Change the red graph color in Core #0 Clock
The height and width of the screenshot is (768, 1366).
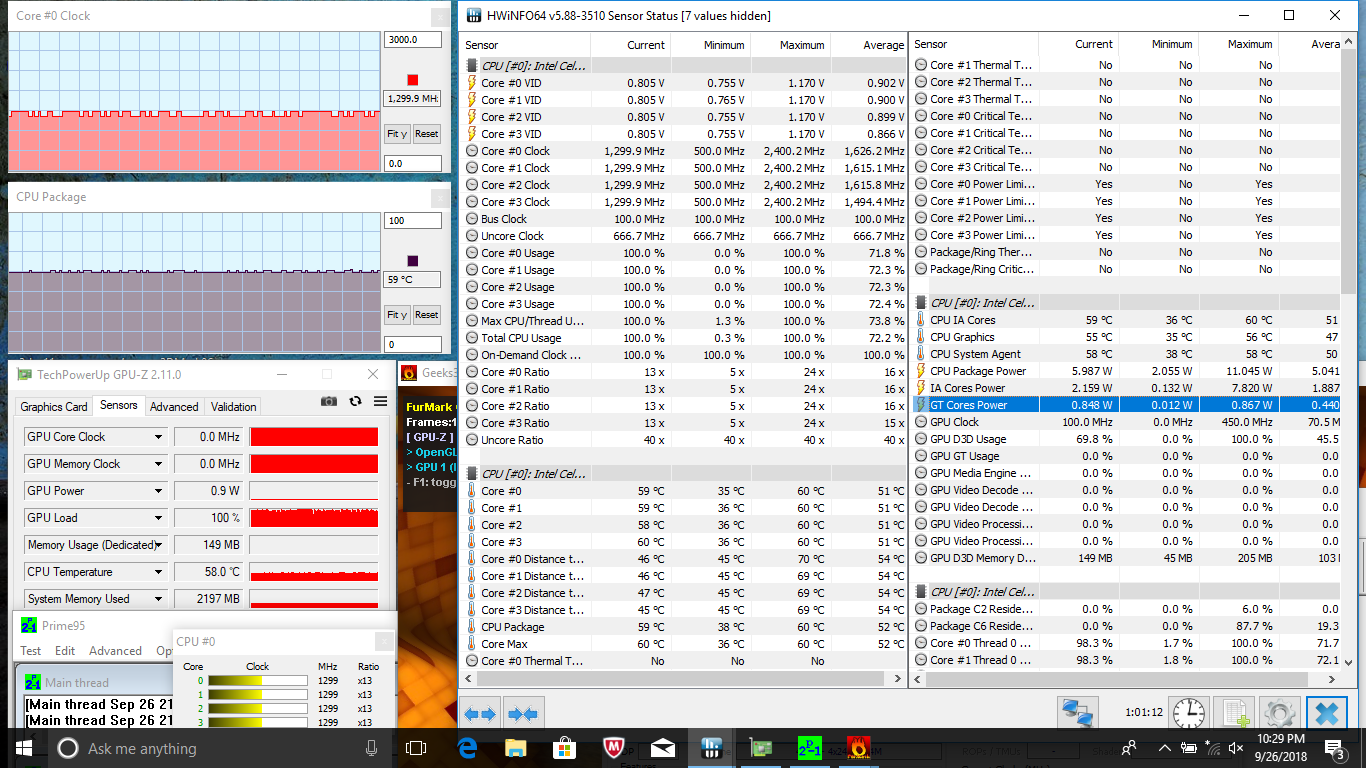click(x=413, y=80)
